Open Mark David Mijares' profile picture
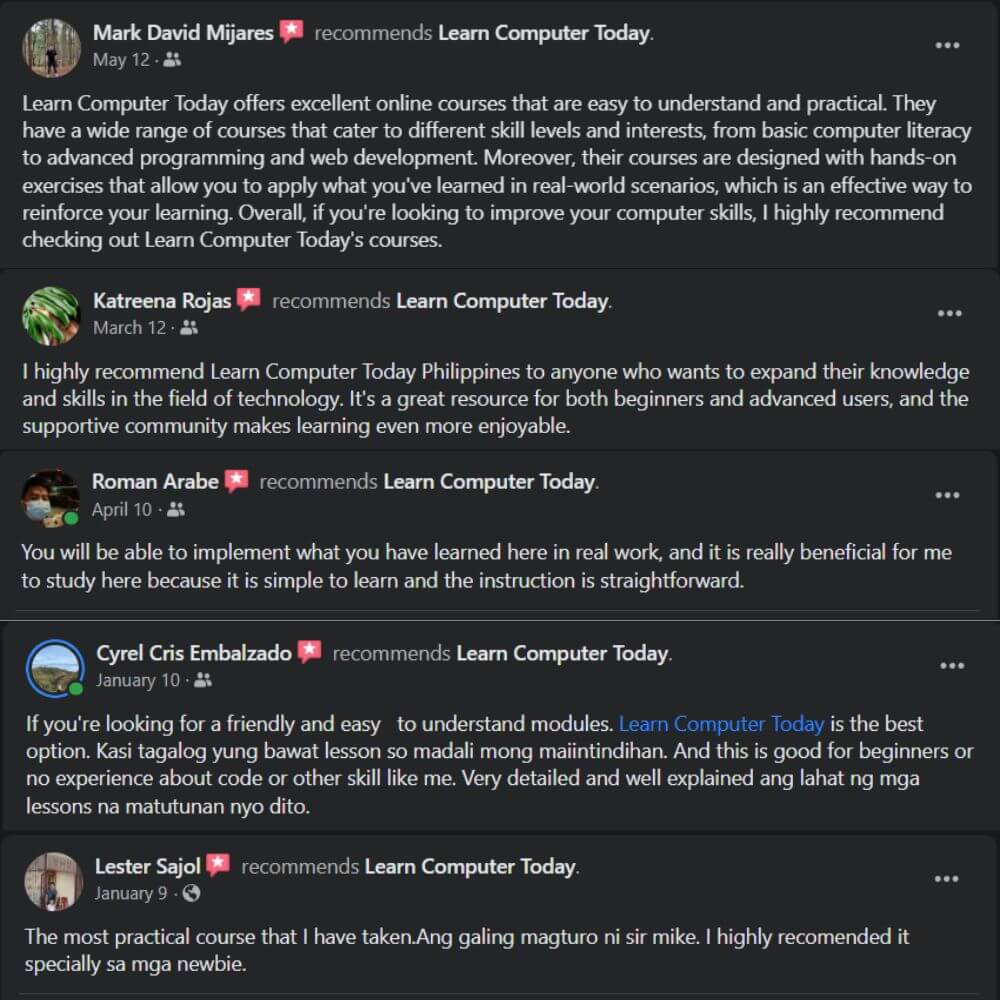 click(51, 46)
